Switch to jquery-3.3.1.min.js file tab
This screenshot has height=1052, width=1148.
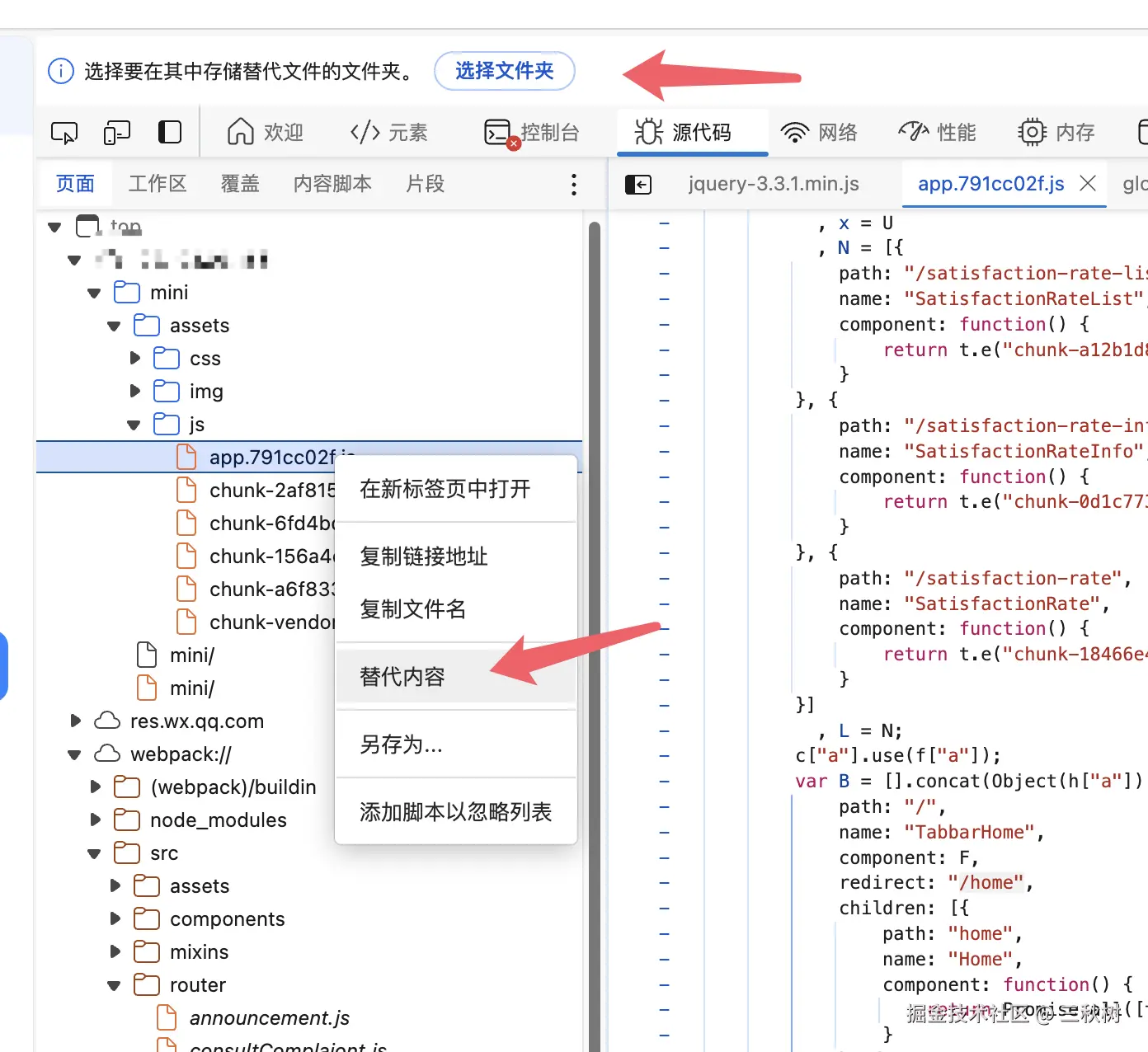tap(774, 184)
